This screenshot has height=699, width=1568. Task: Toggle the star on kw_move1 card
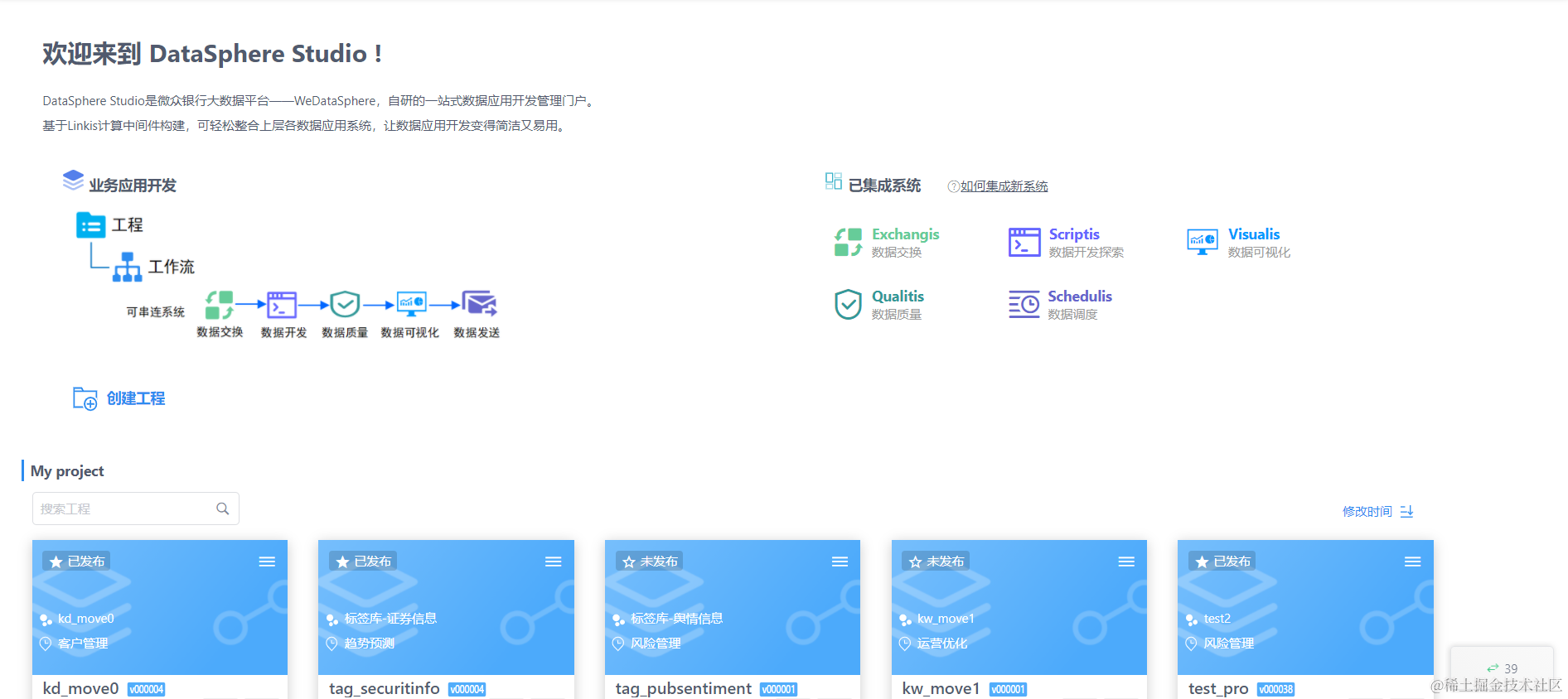coord(915,562)
